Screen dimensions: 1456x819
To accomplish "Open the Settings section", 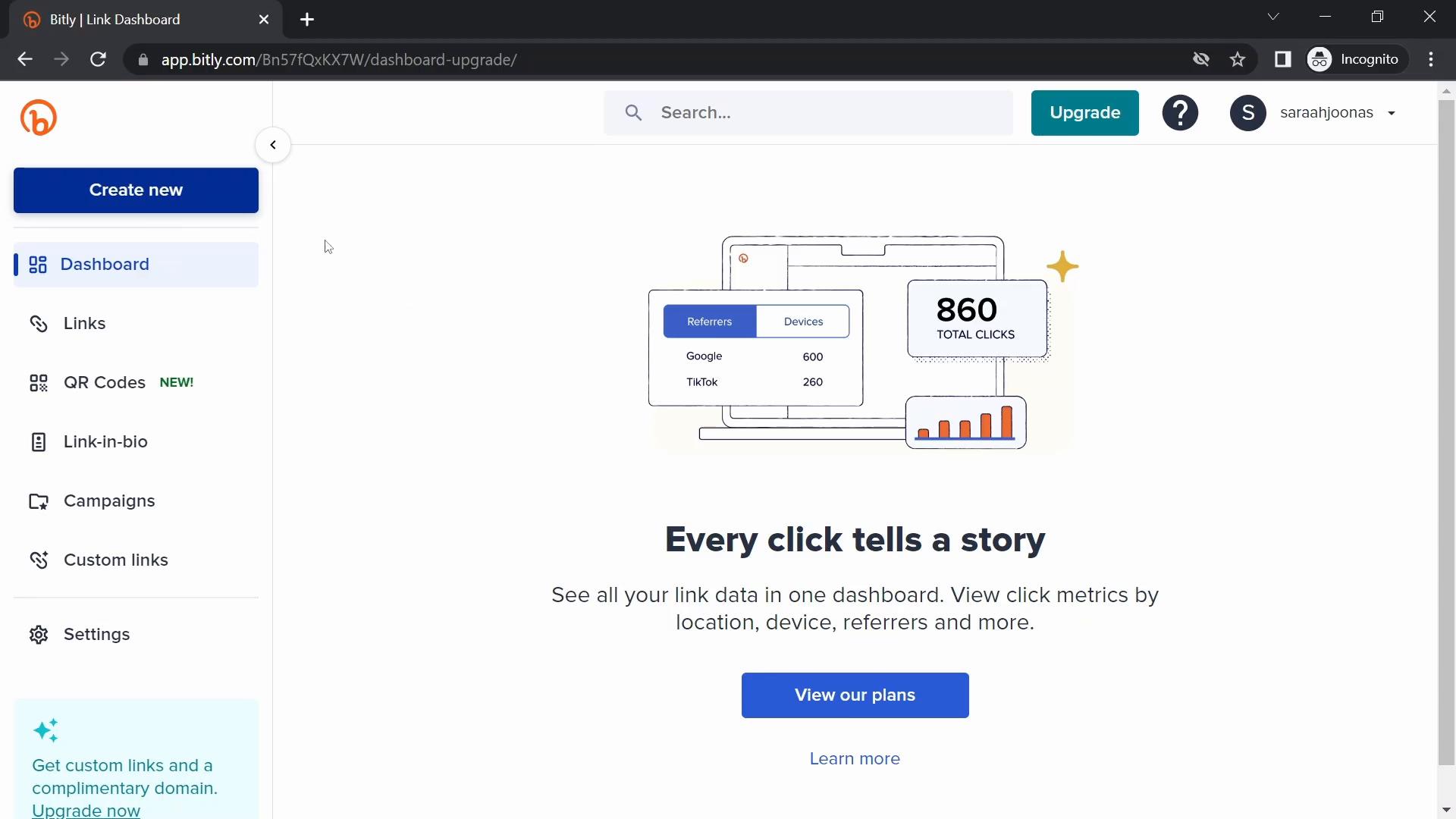I will coord(96,633).
